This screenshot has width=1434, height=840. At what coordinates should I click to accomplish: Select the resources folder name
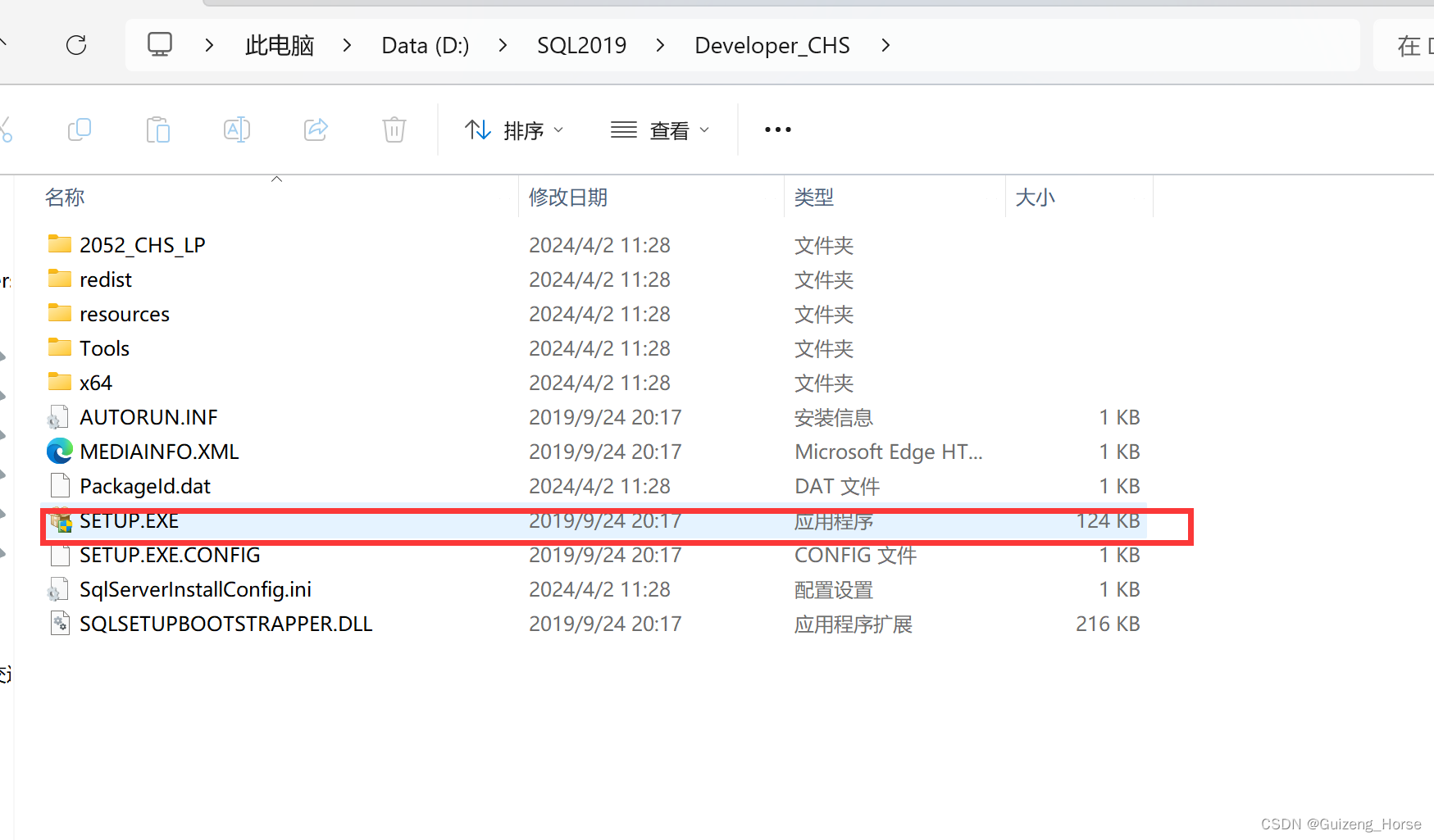point(125,314)
